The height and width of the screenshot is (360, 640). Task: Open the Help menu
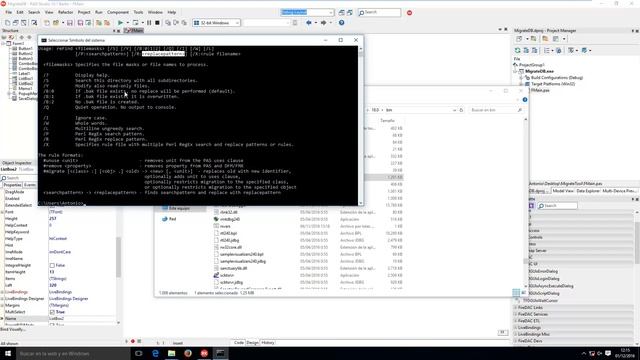(x=172, y=12)
